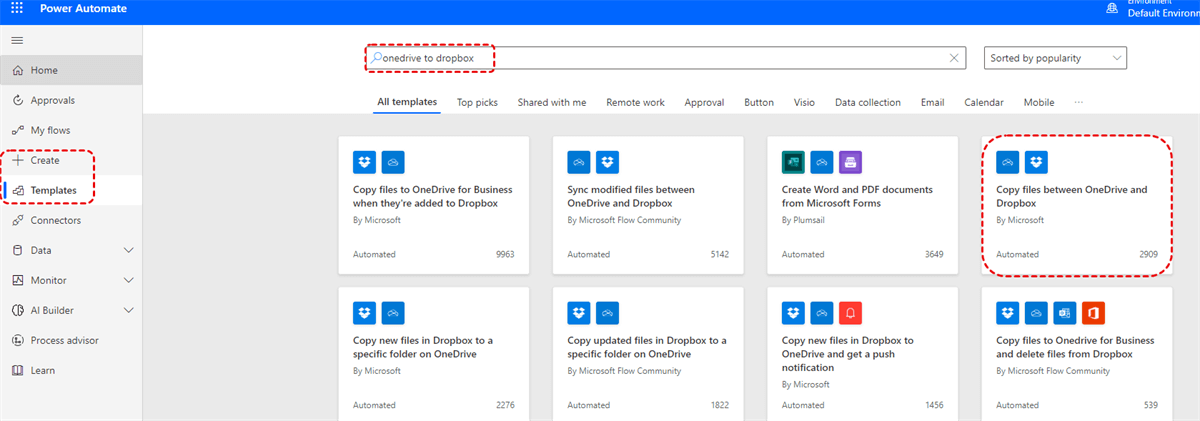Open Approvals in the sidebar

[x=71, y=100]
